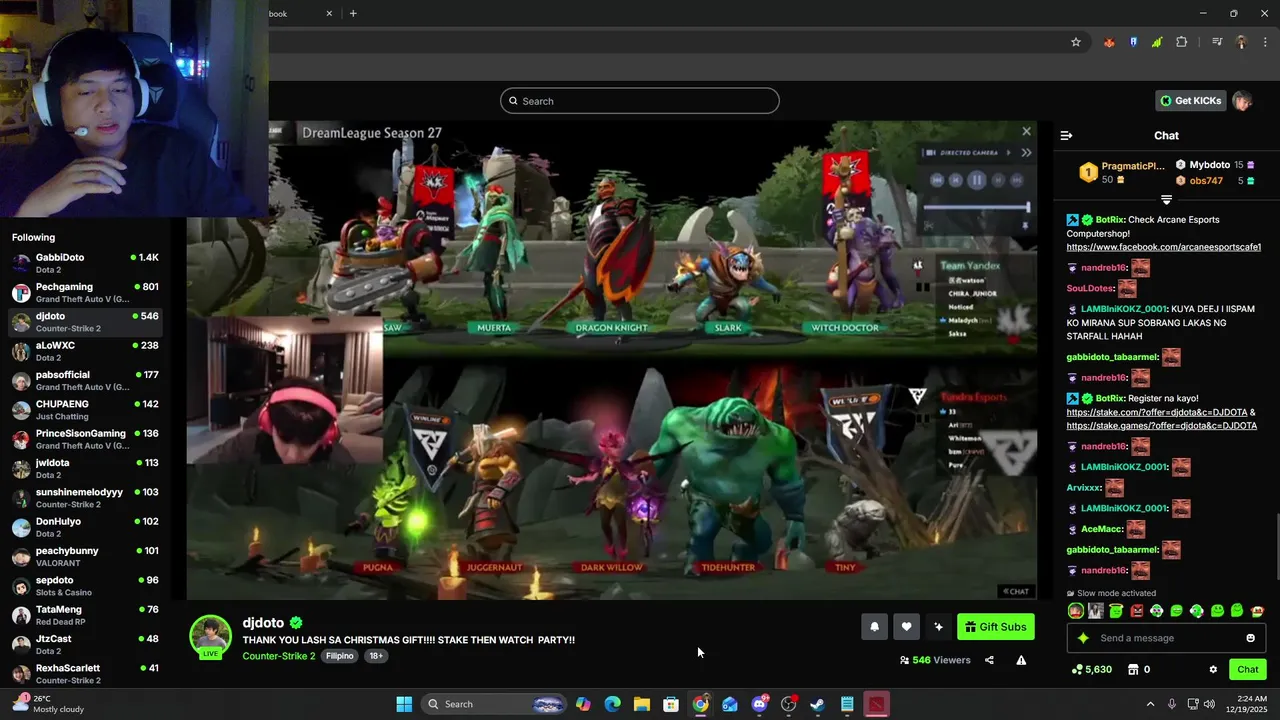
Task: Open jwldota channel in the sidebar
Action: click(85, 468)
